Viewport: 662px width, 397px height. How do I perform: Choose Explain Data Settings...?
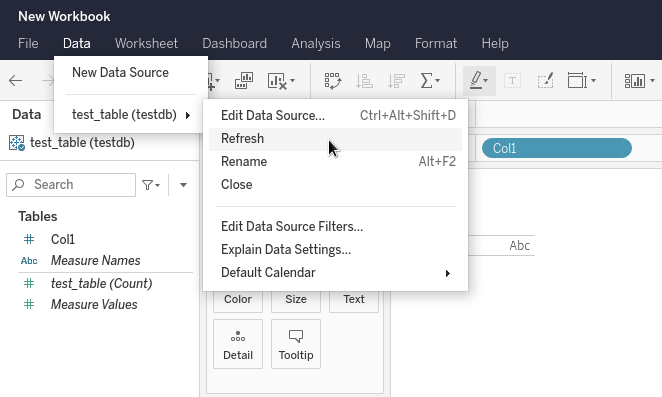pos(336,250)
